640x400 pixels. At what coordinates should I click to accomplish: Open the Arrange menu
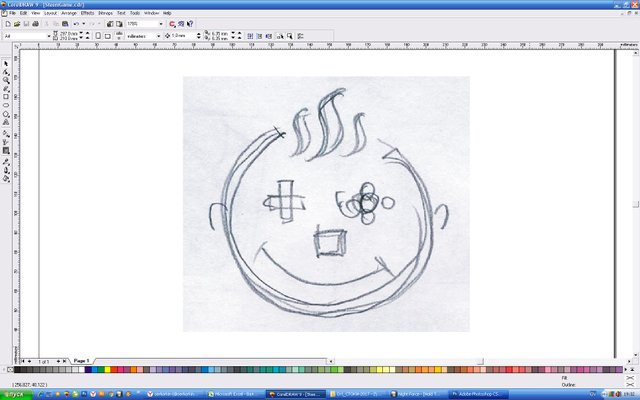(x=69, y=13)
